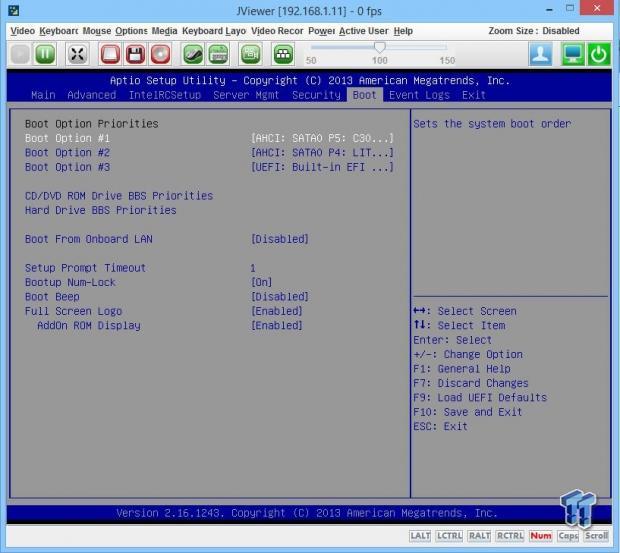Toggle the RALT key indicator
This screenshot has height=553, width=620.
(x=479, y=536)
